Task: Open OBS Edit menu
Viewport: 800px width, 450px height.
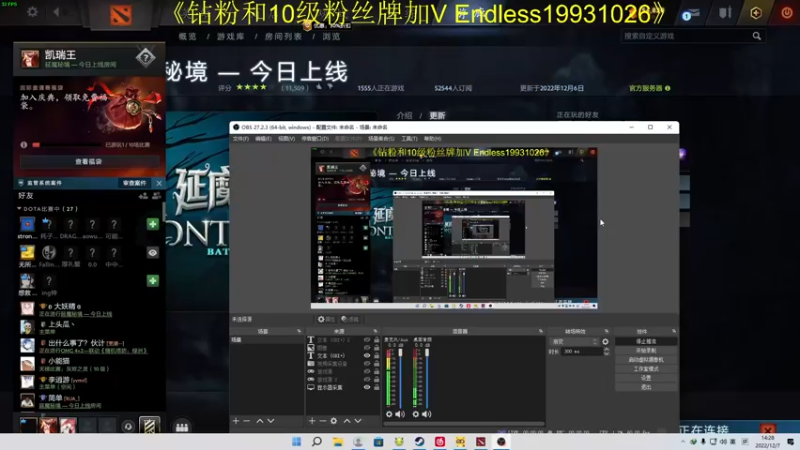Action: click(263, 139)
